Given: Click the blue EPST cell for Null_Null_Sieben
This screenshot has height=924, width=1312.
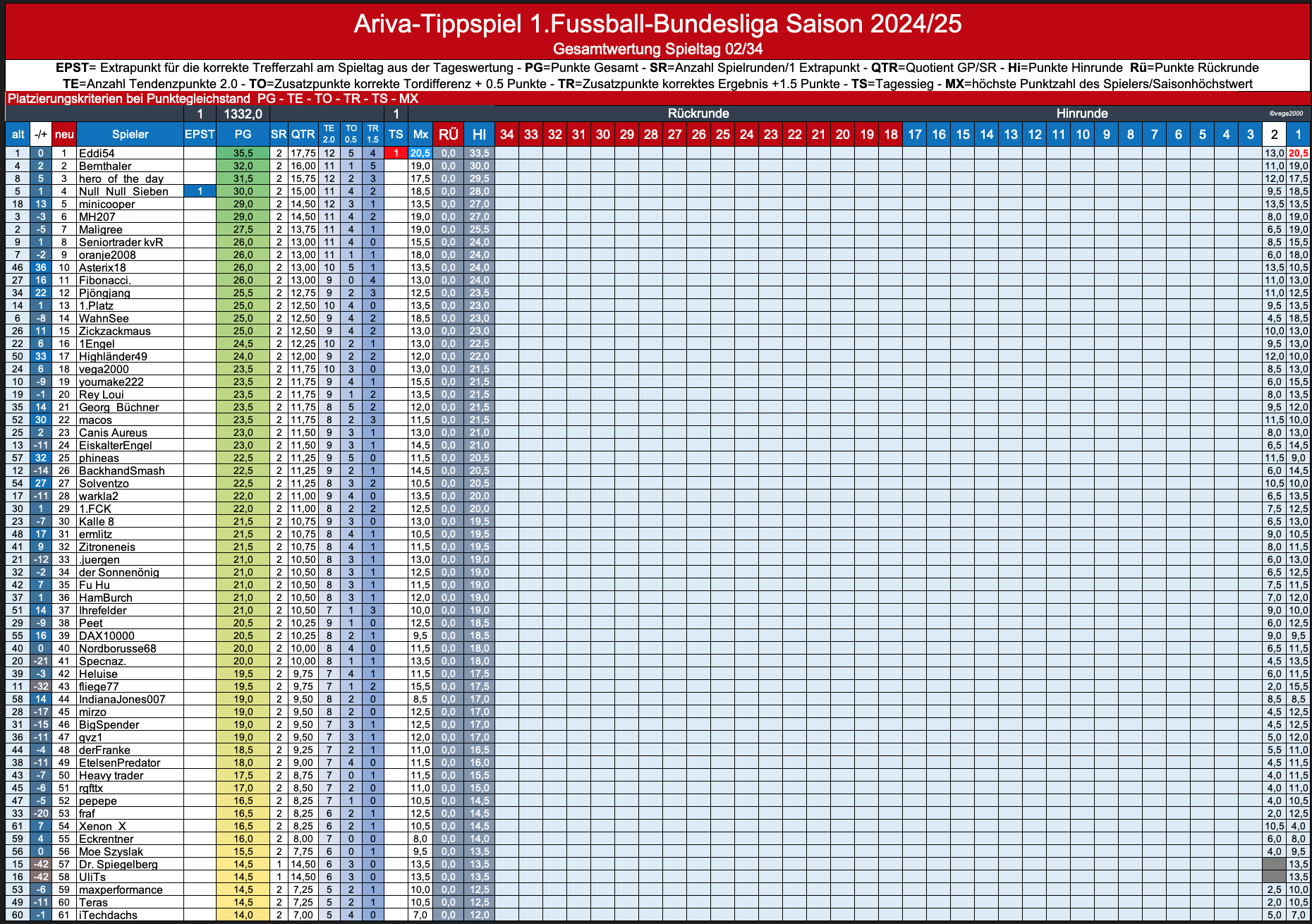Looking at the screenshot, I should (200, 191).
